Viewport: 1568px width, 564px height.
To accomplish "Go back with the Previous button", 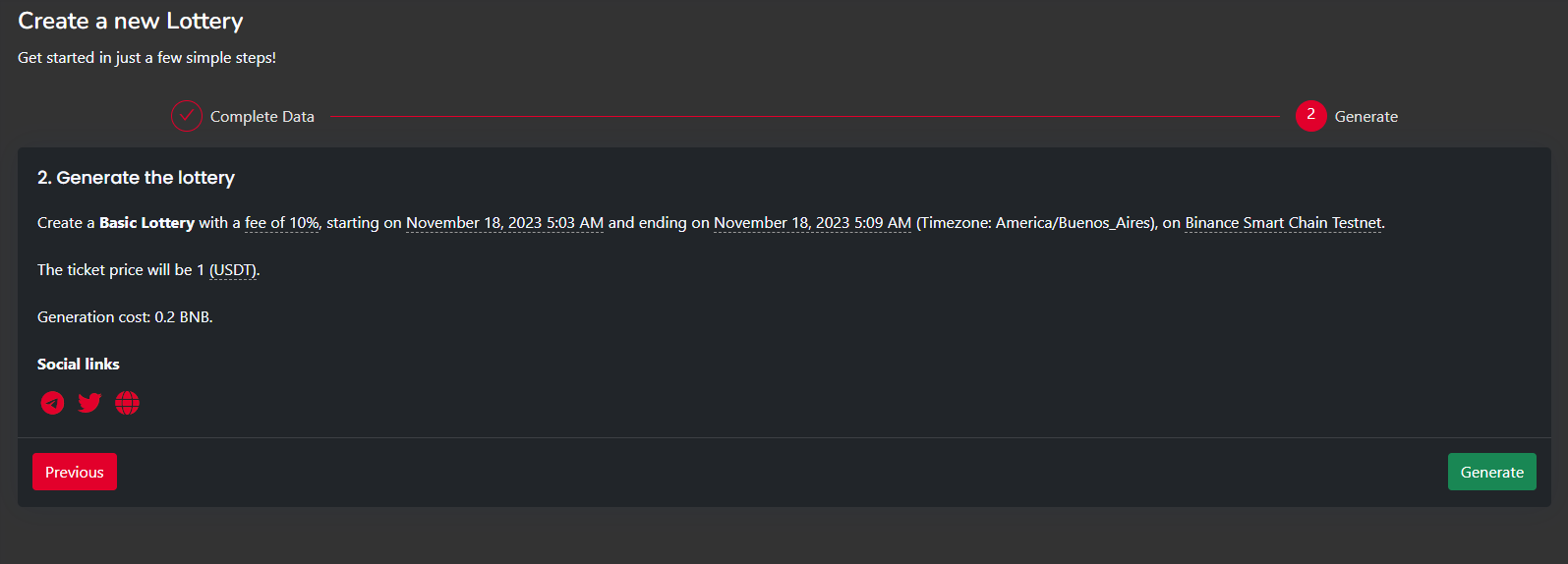I will (x=75, y=472).
